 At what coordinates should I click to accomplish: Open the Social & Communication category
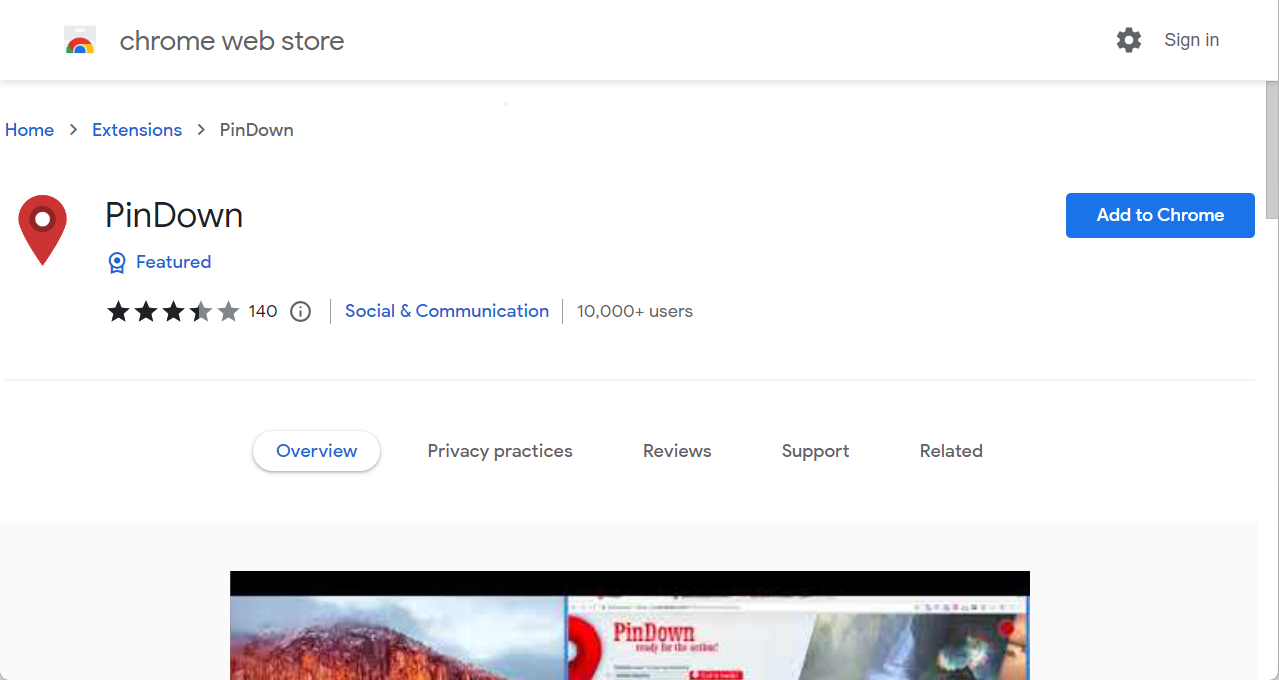click(x=447, y=311)
